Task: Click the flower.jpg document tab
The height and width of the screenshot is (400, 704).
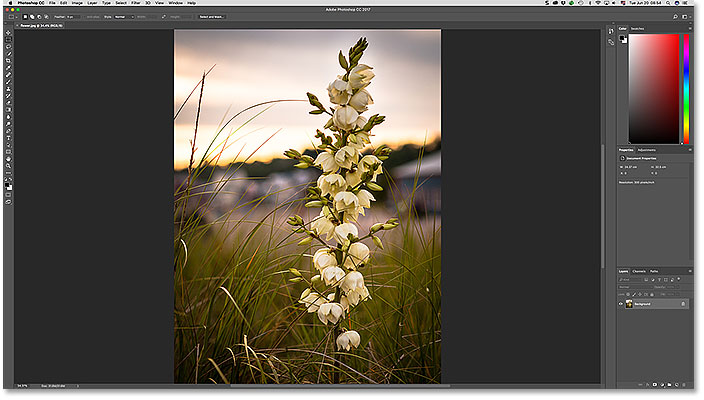Action: tap(41, 26)
